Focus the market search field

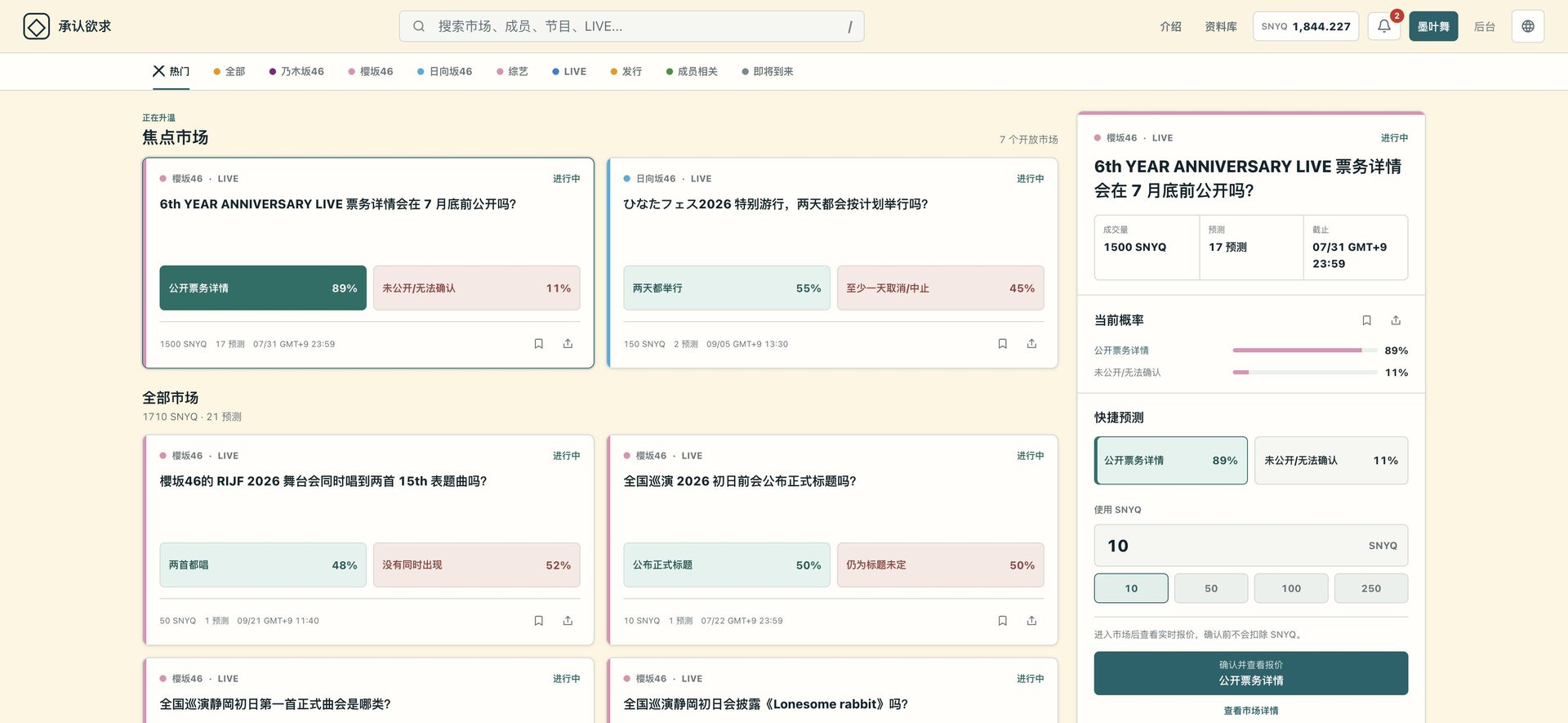pyautogui.click(x=631, y=26)
